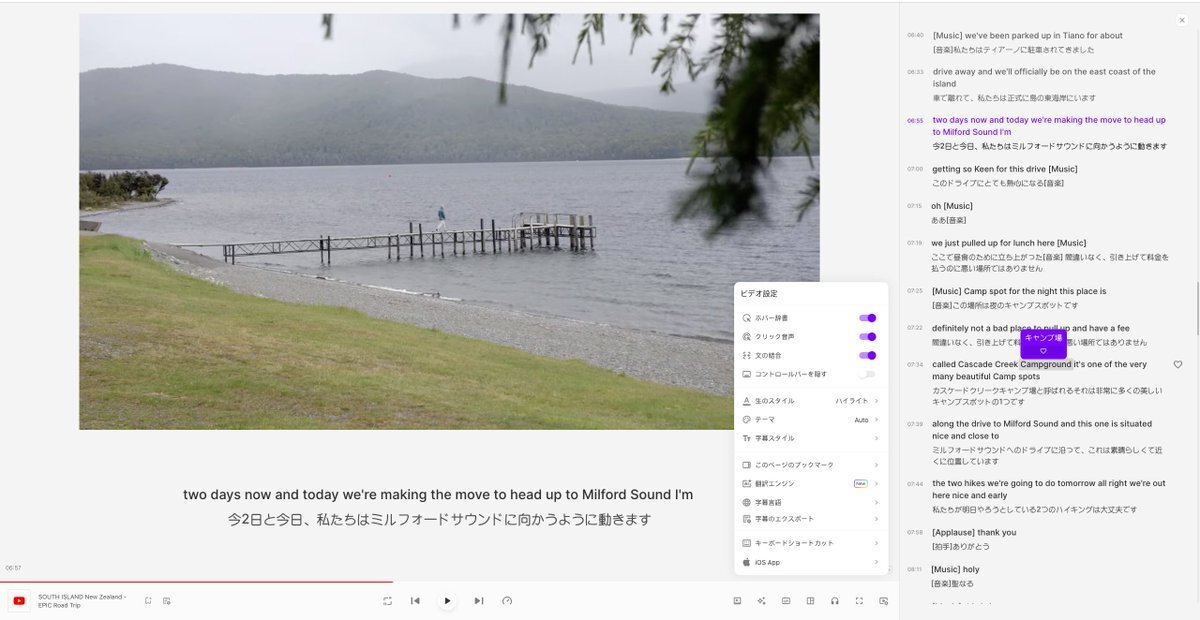Jump to the 07:00 transcript timestamp
The image size is (1200, 620).
tap(915, 169)
